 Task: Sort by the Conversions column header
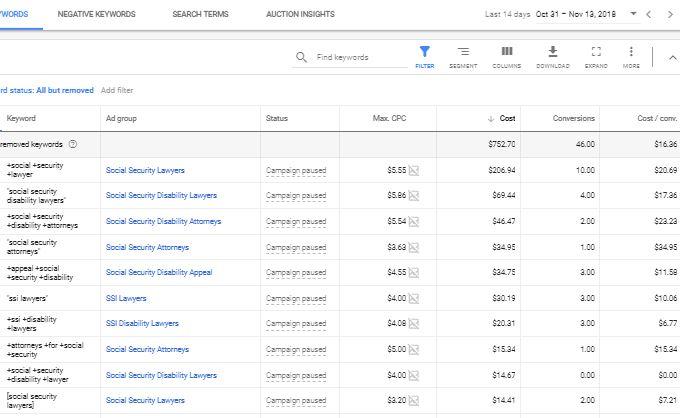(573, 118)
